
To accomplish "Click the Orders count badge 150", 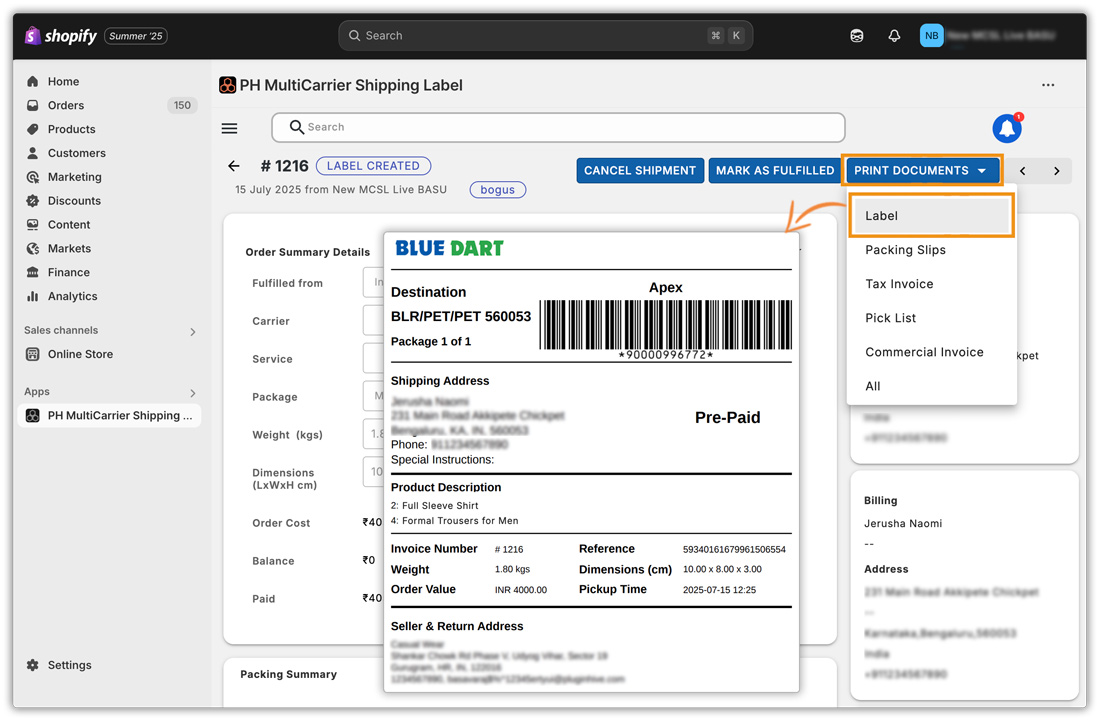I will 182,105.
